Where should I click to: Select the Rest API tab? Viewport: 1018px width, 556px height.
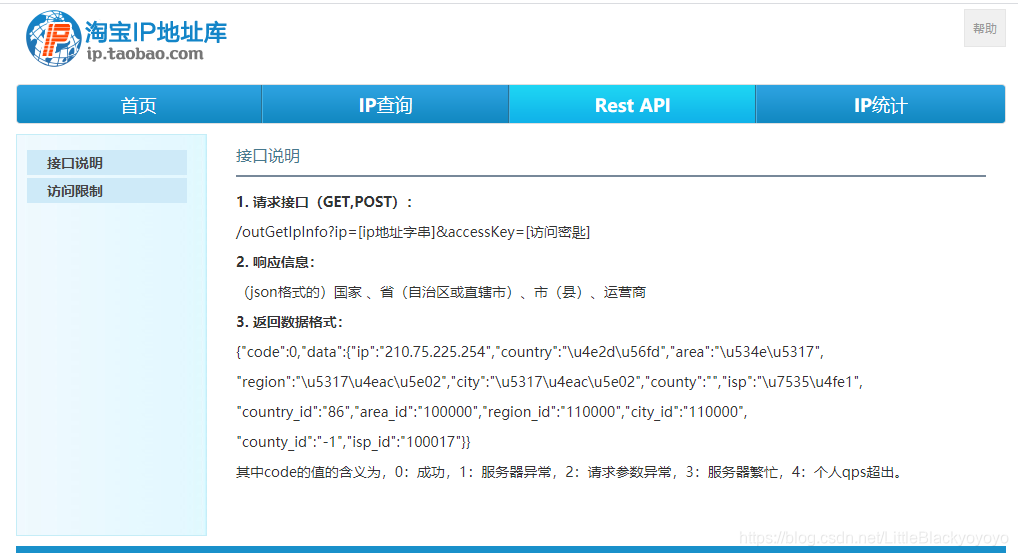pyautogui.click(x=632, y=105)
